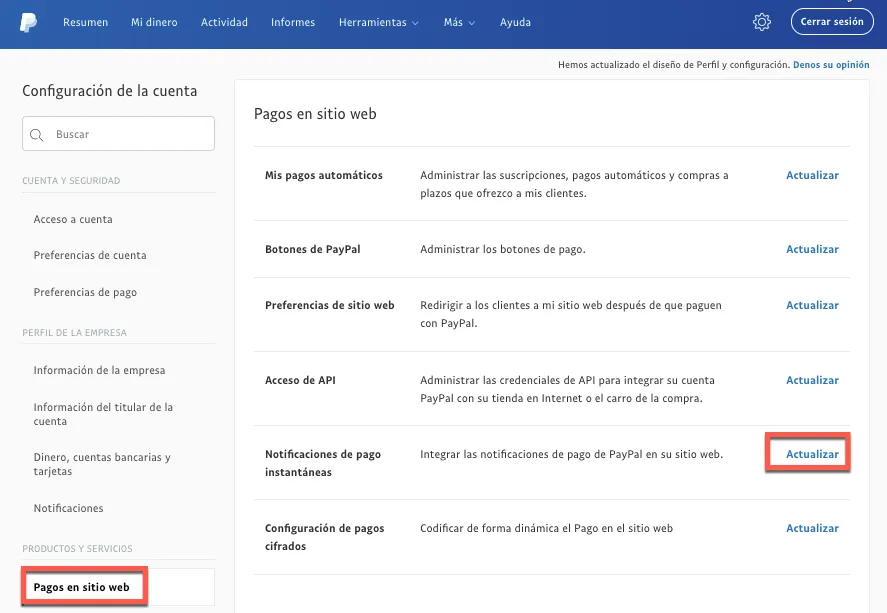Click the 'Administrar los botones de pago.' description
887x613 pixels.
point(503,249)
